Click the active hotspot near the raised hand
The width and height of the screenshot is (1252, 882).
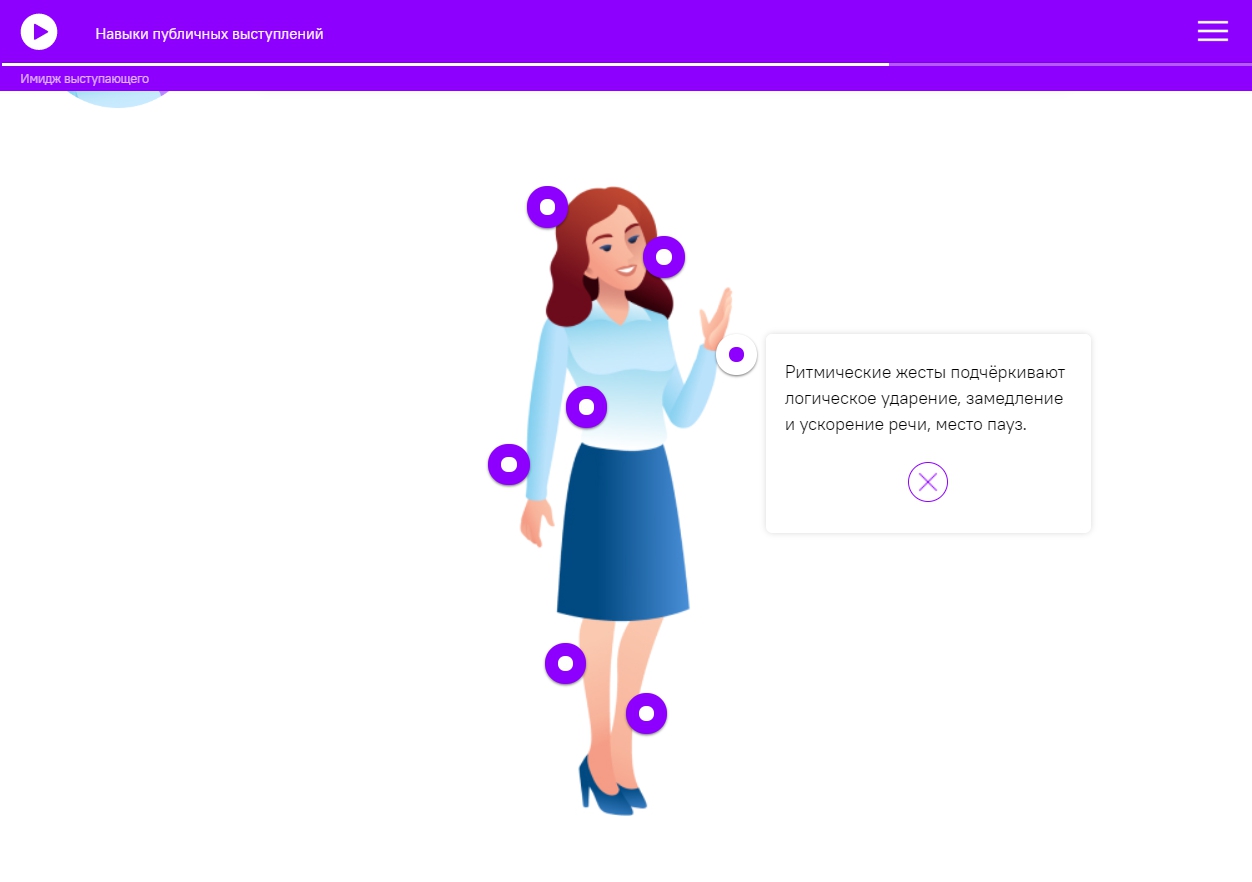736,354
